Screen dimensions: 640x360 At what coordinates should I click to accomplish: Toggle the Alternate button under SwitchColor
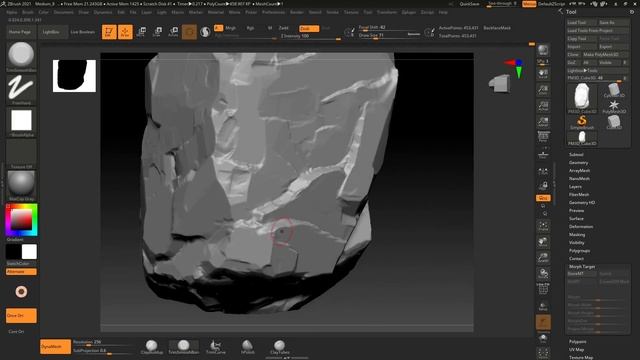(21, 272)
